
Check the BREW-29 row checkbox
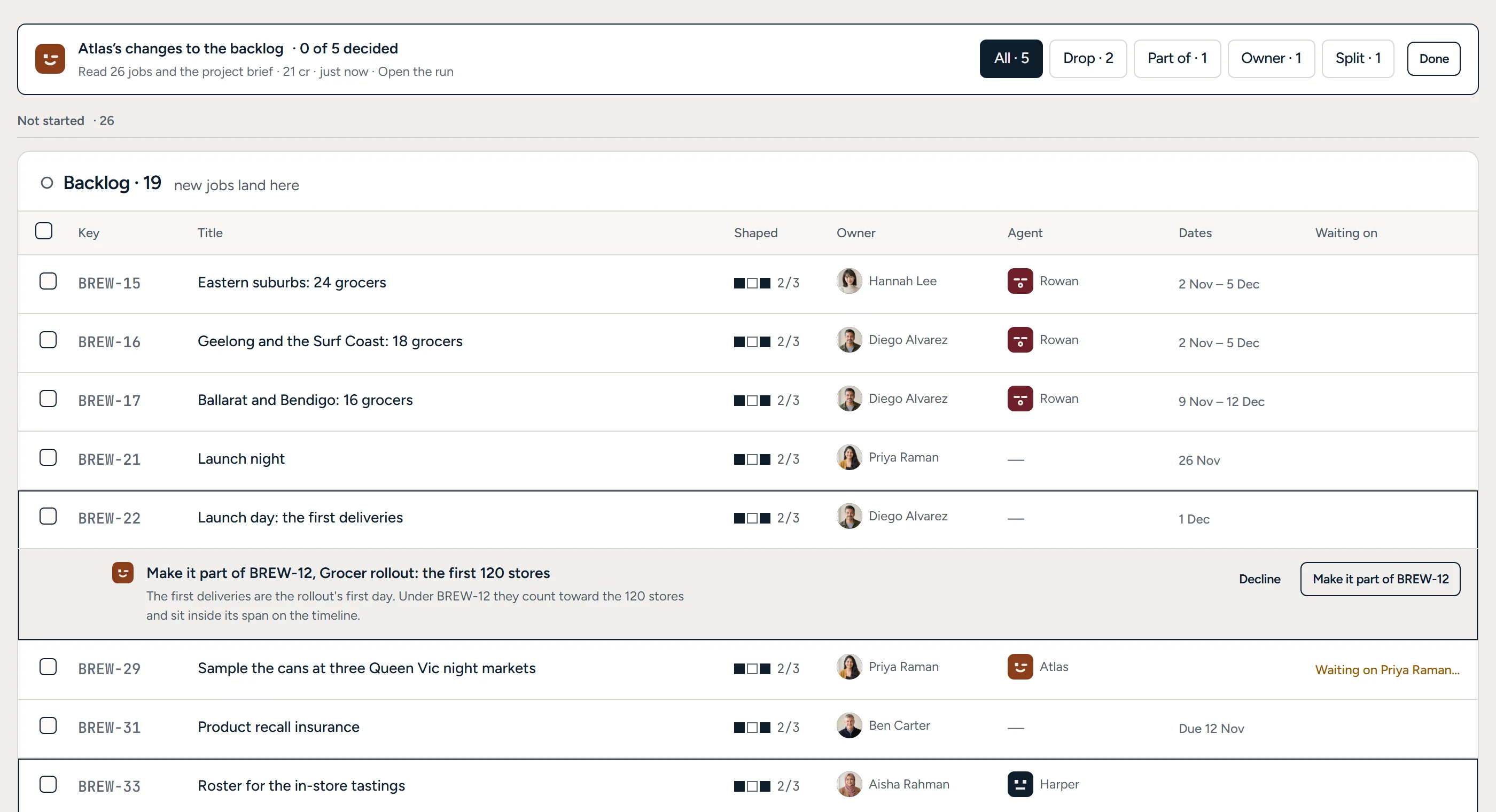48,667
